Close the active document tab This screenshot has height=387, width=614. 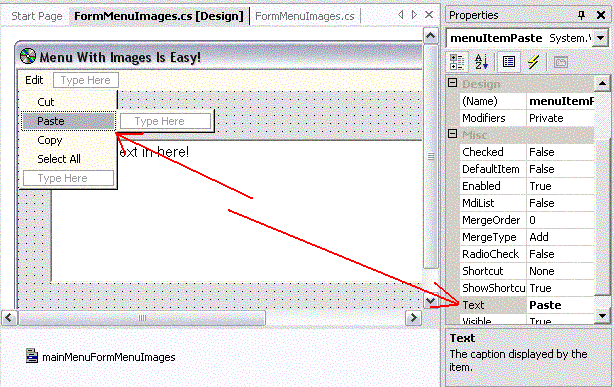(x=429, y=15)
